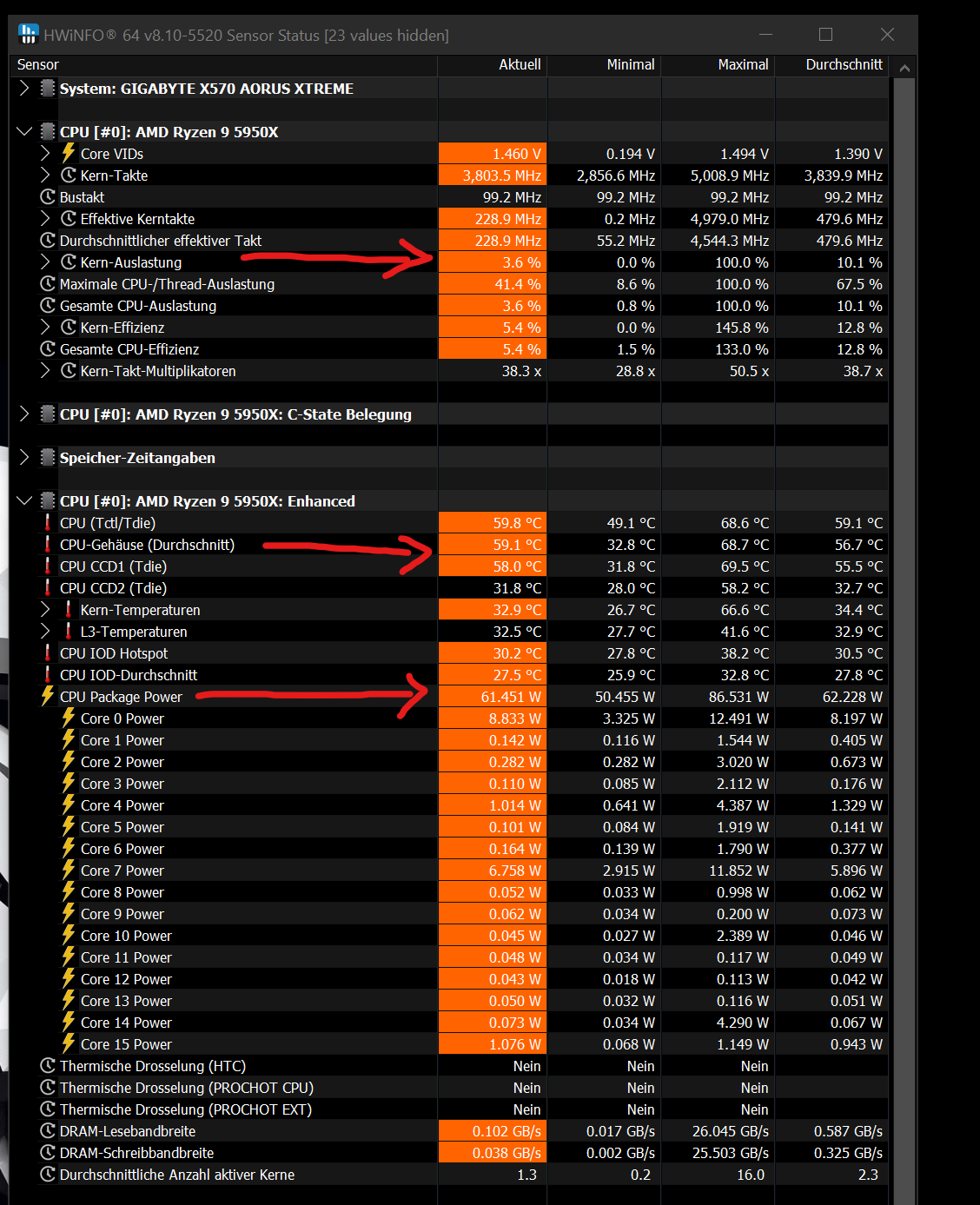Click the thermometer icon beside CPU CCD1 (Tdie)
This screenshot has width=980, height=1205.
coord(48,566)
